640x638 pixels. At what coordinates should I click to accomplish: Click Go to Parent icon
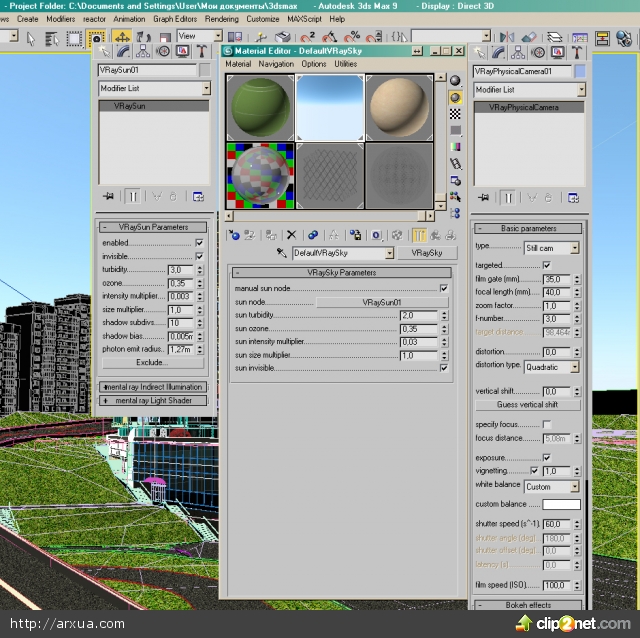(435, 235)
